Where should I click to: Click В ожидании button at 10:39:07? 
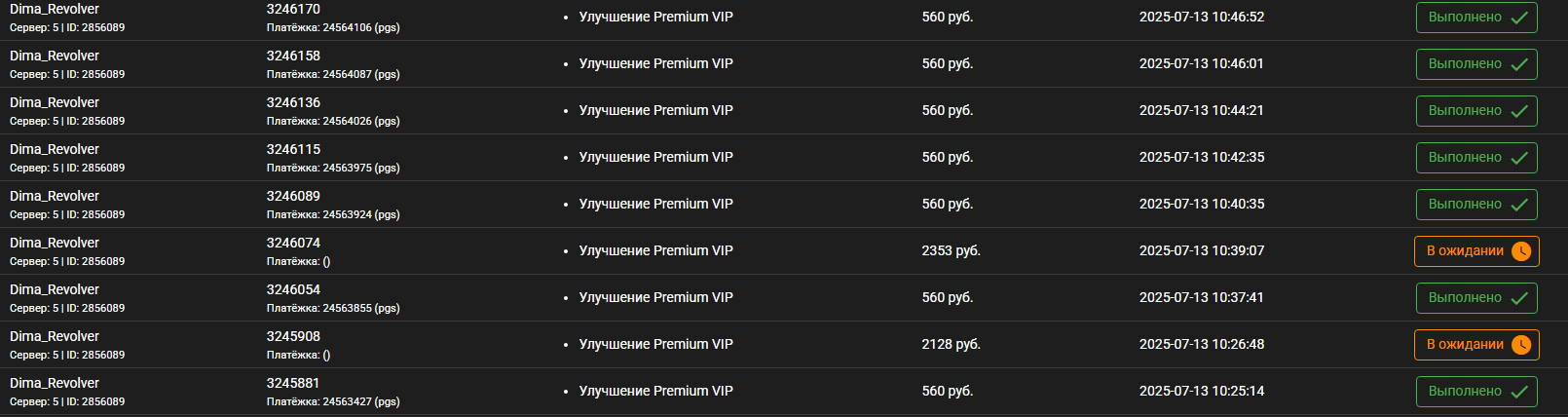(x=1476, y=251)
